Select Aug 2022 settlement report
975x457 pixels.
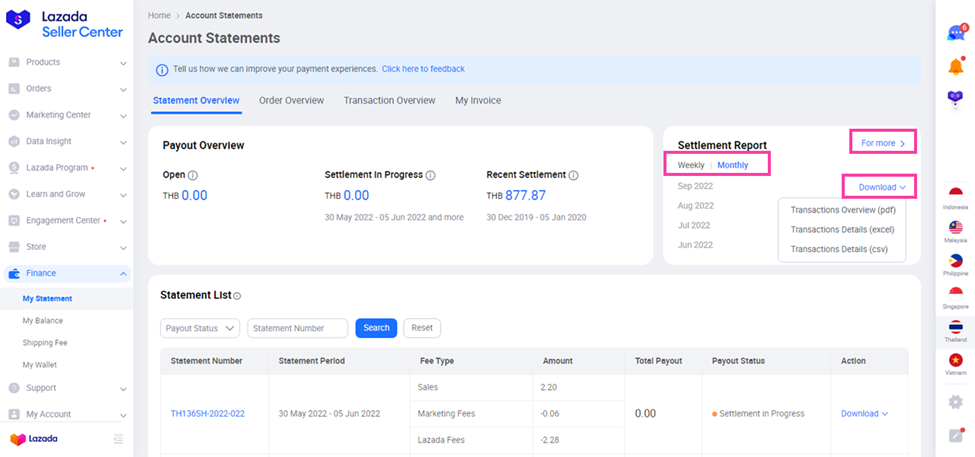pos(696,206)
